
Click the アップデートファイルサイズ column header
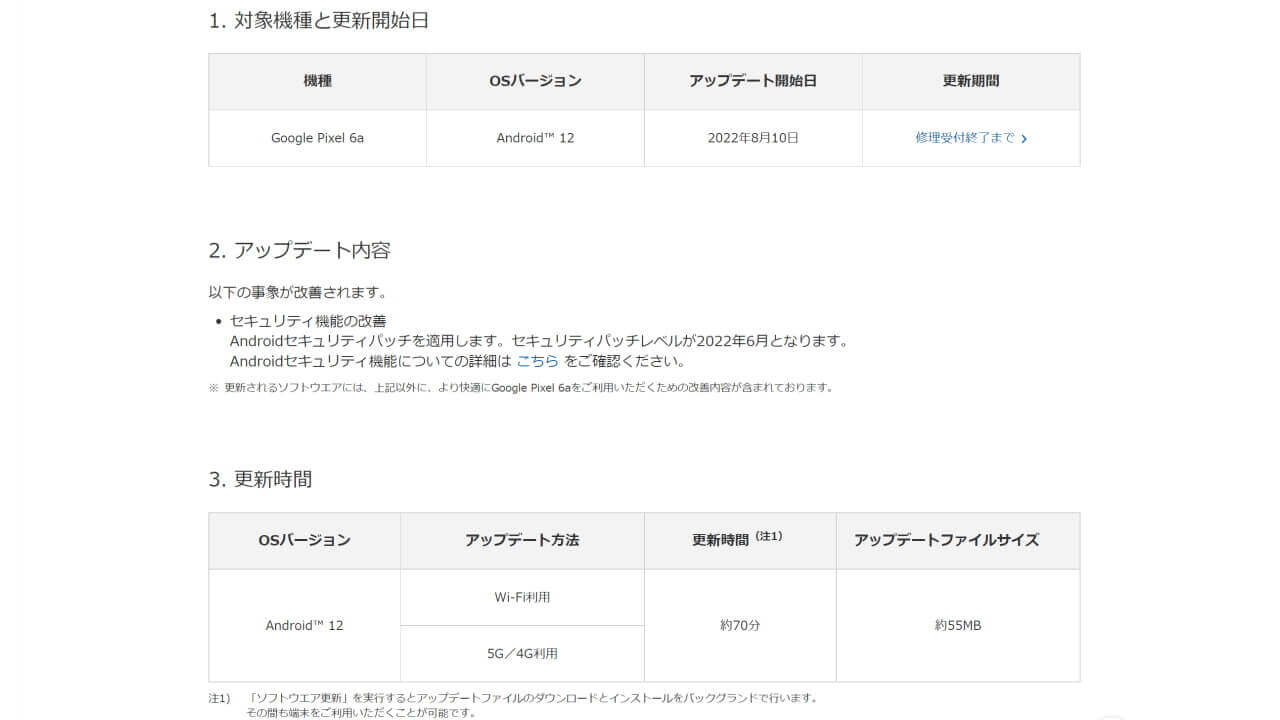pyautogui.click(x=946, y=540)
